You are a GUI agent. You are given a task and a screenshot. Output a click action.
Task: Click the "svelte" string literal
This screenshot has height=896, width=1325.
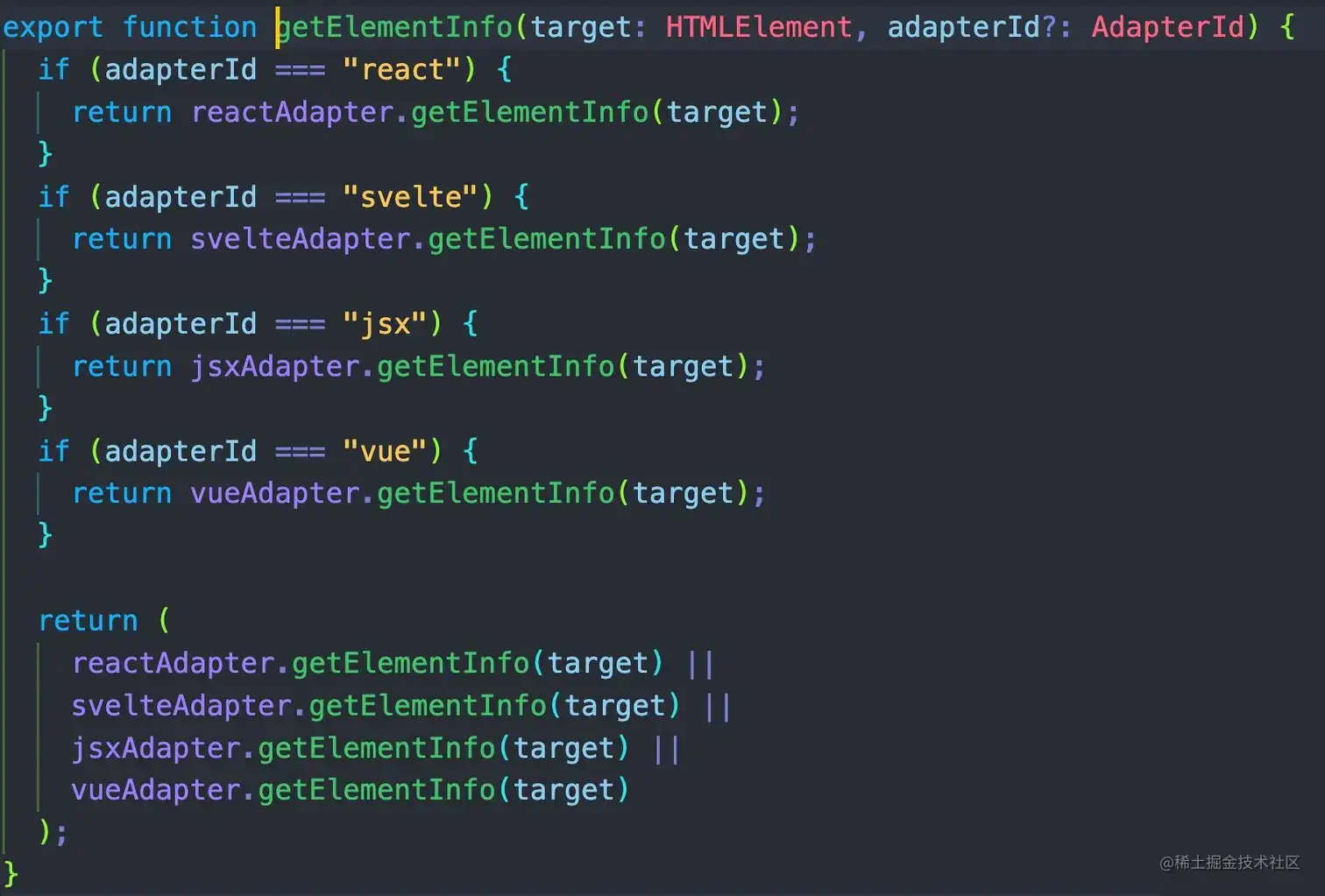[x=410, y=196]
